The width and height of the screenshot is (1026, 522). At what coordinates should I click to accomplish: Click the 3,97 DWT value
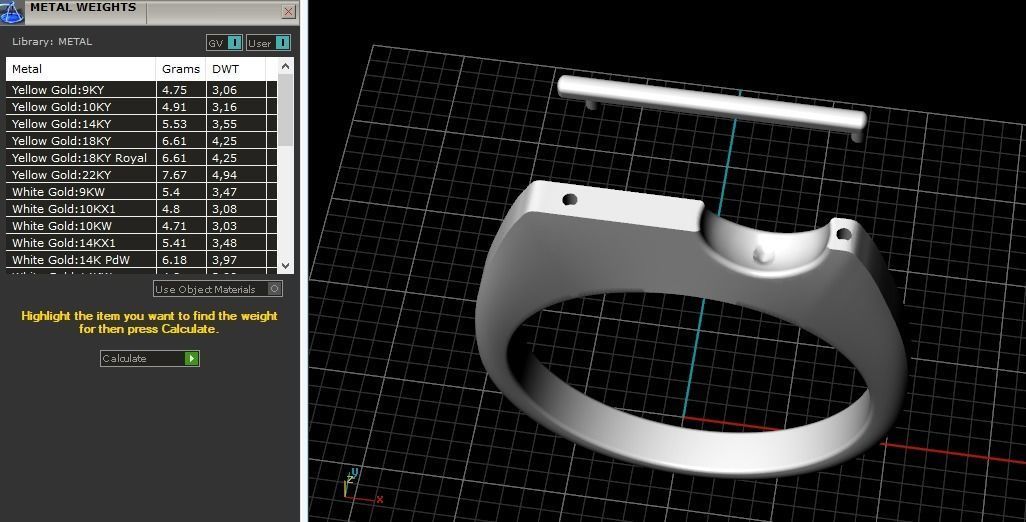[x=224, y=260]
